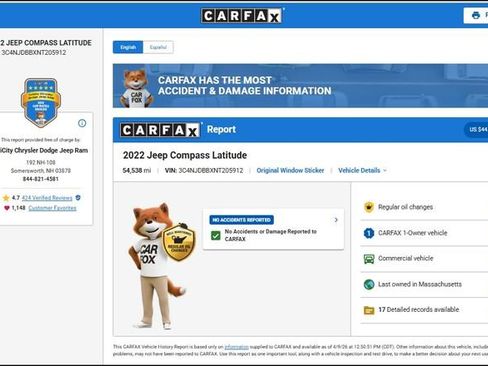Click Last owned in Massachusetts text
The height and width of the screenshot is (366, 488).
[x=420, y=284]
